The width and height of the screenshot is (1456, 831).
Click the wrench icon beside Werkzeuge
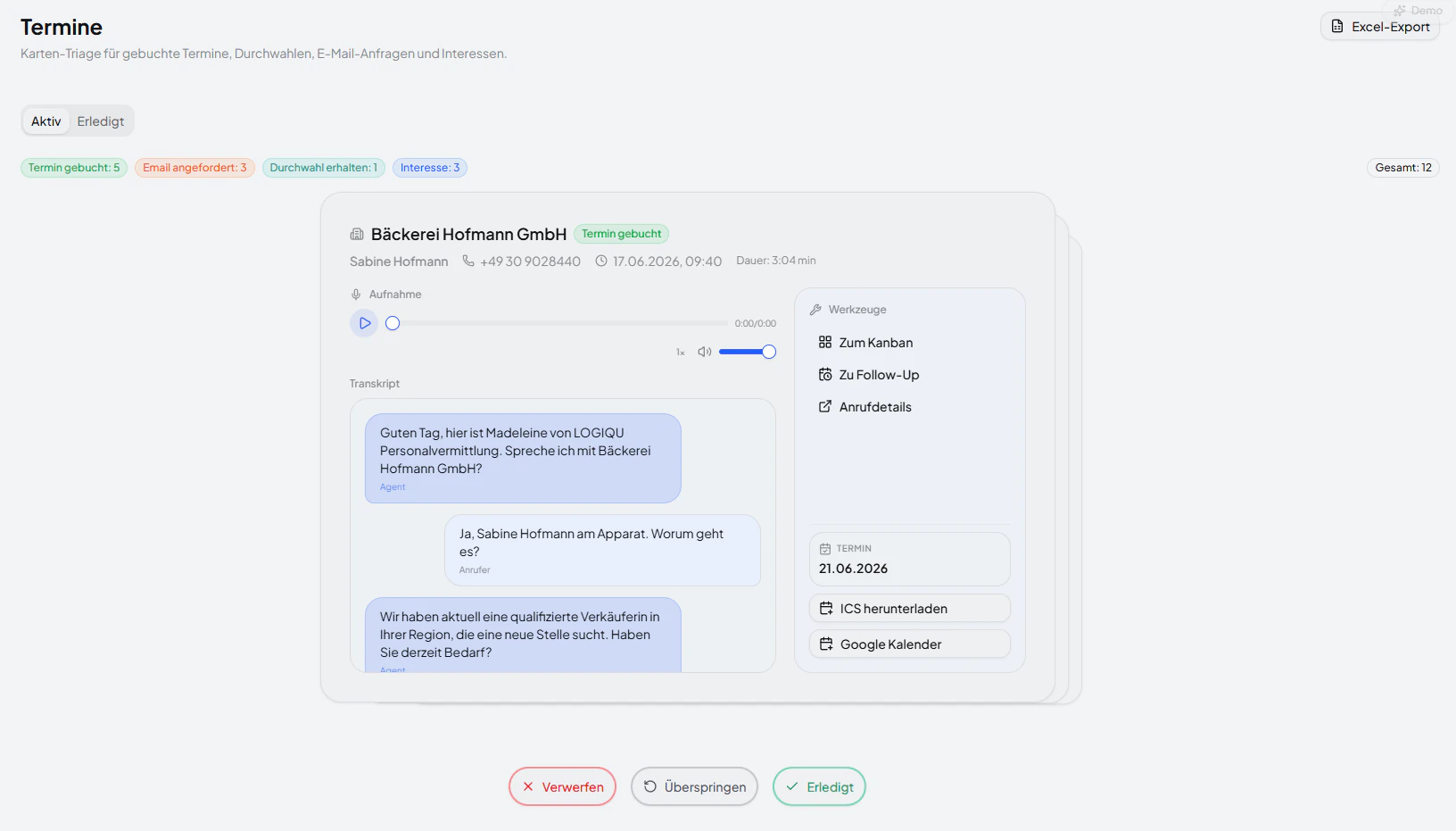point(815,310)
